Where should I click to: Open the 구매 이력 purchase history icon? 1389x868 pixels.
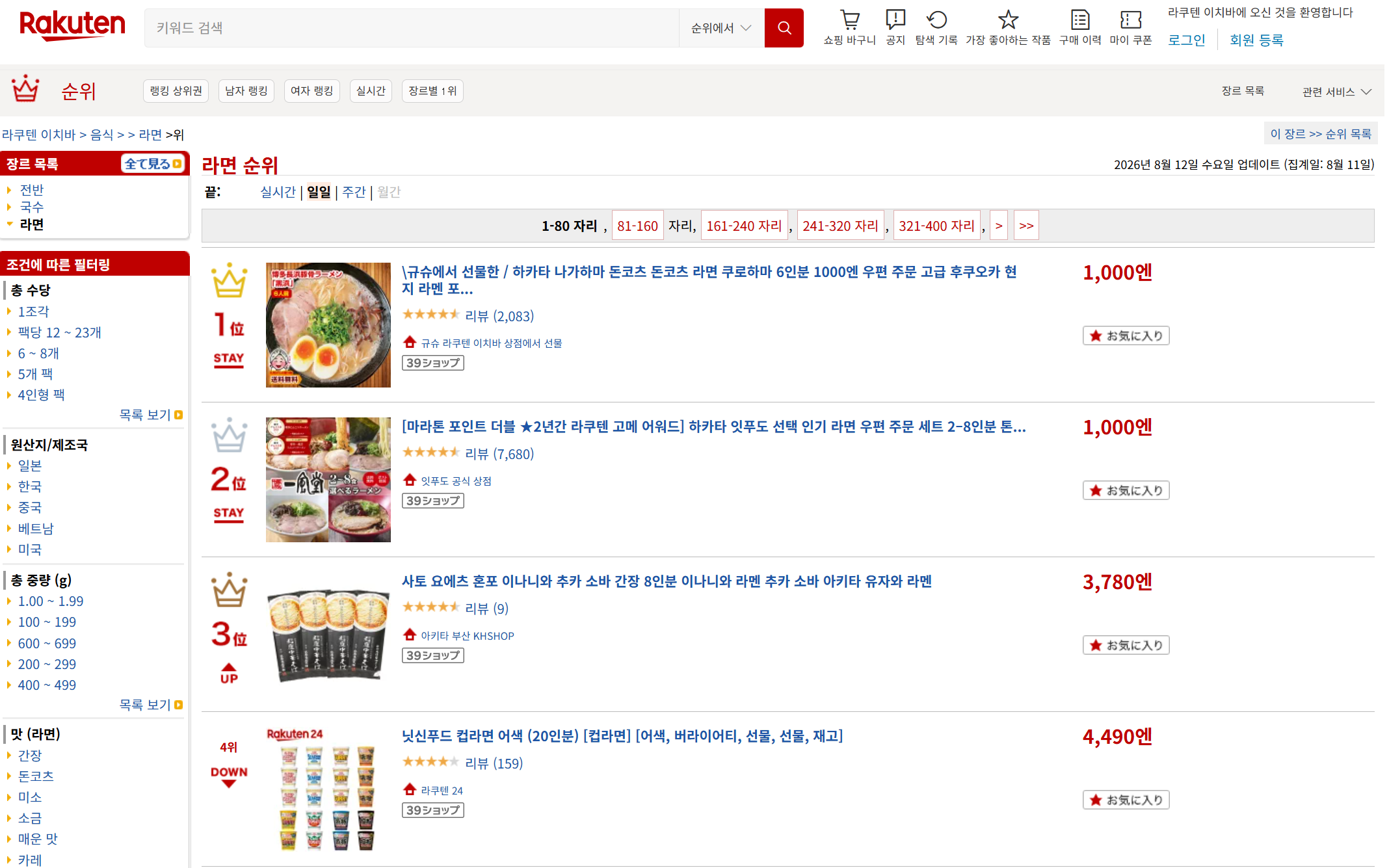[x=1080, y=20]
